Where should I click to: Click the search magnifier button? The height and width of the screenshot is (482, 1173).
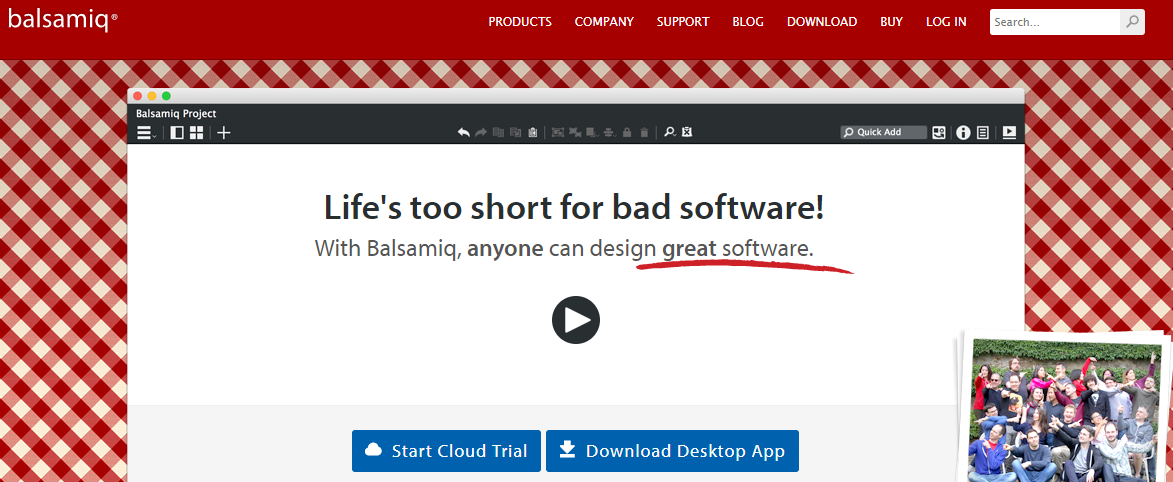pos(1133,22)
